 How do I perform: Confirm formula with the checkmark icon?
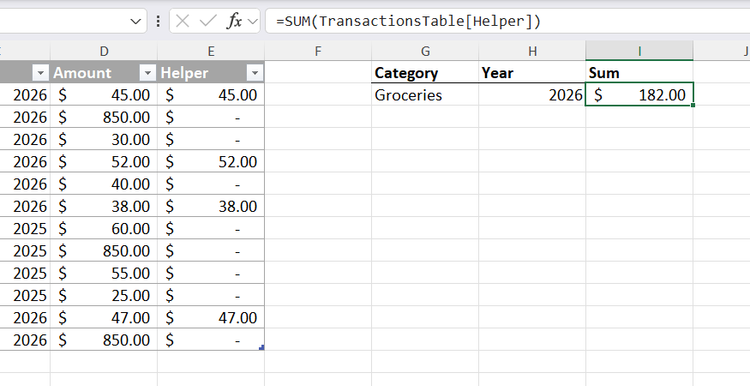(208, 21)
